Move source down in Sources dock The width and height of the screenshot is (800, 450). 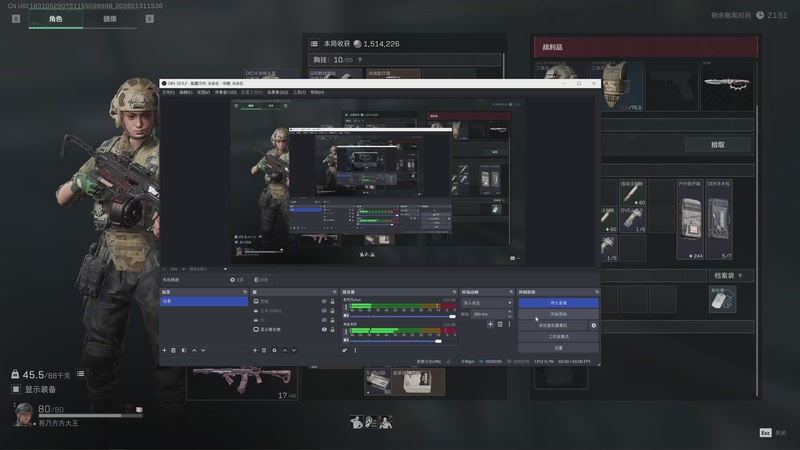(x=294, y=351)
